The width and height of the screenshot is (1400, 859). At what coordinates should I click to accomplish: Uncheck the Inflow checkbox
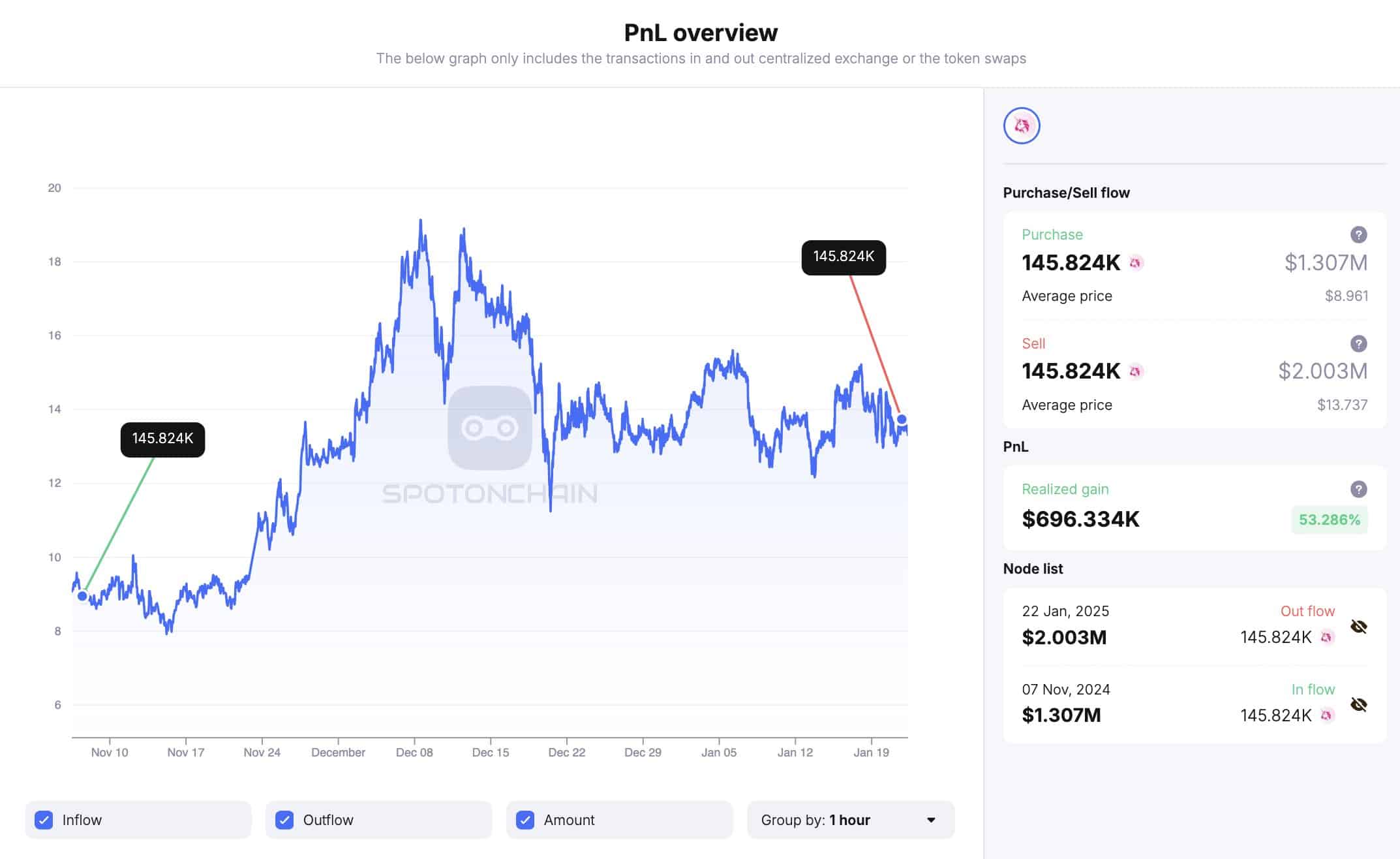tap(44, 820)
